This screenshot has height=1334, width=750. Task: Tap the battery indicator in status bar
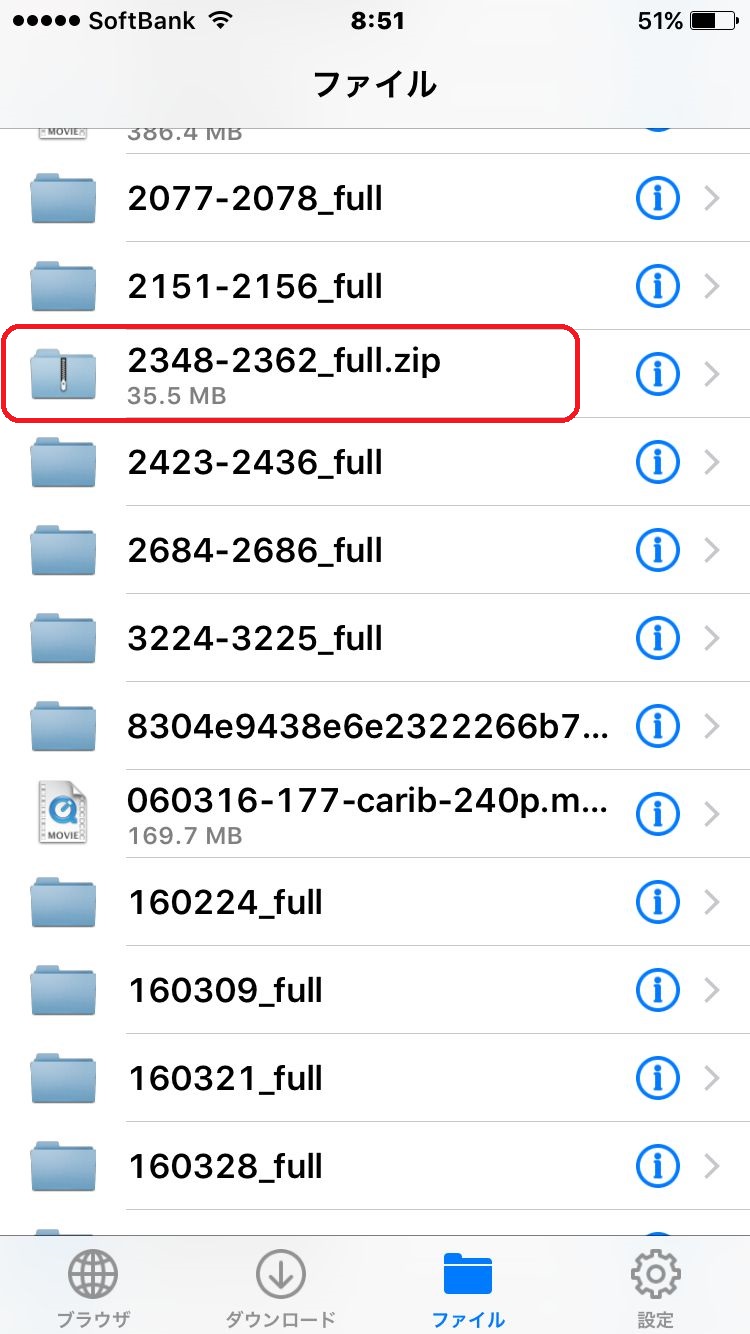tap(712, 21)
